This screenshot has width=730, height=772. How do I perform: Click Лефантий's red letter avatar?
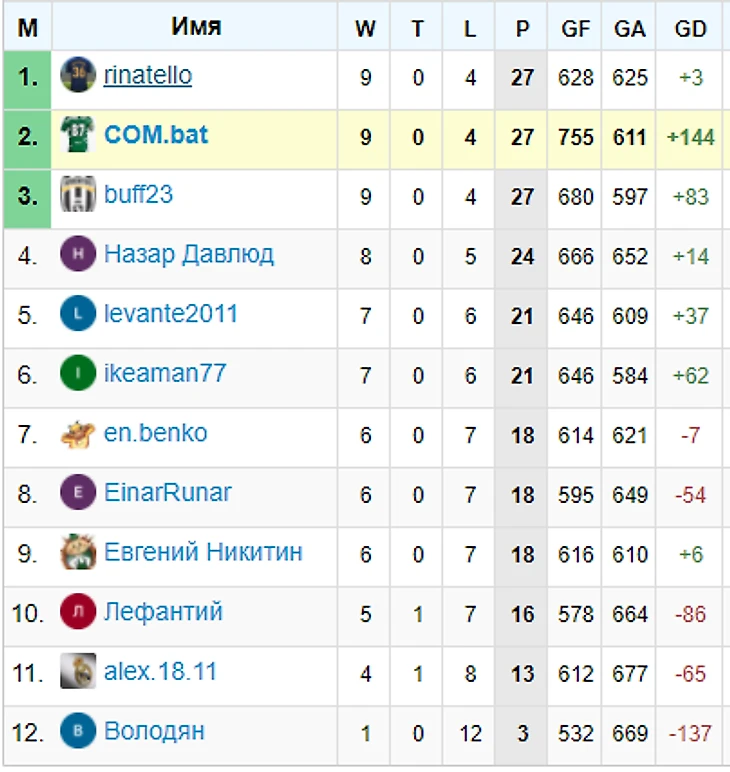pos(78,611)
